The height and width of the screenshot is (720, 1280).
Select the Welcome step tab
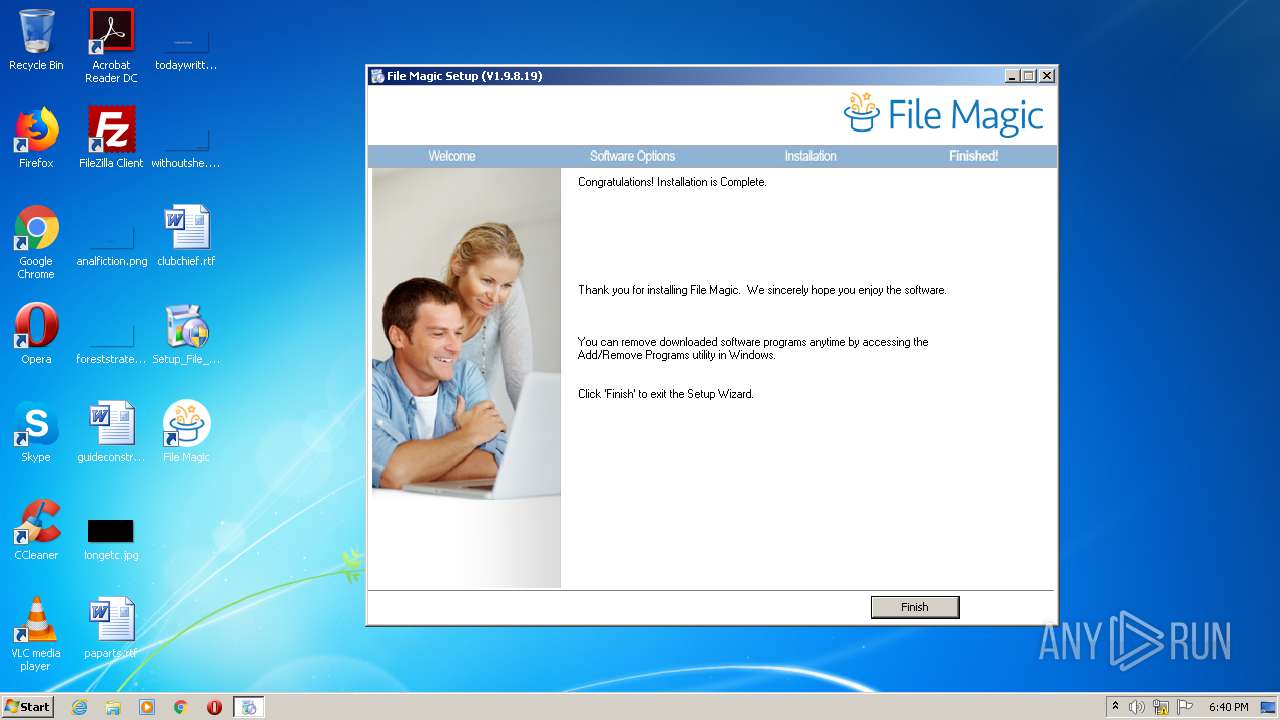[x=452, y=156]
